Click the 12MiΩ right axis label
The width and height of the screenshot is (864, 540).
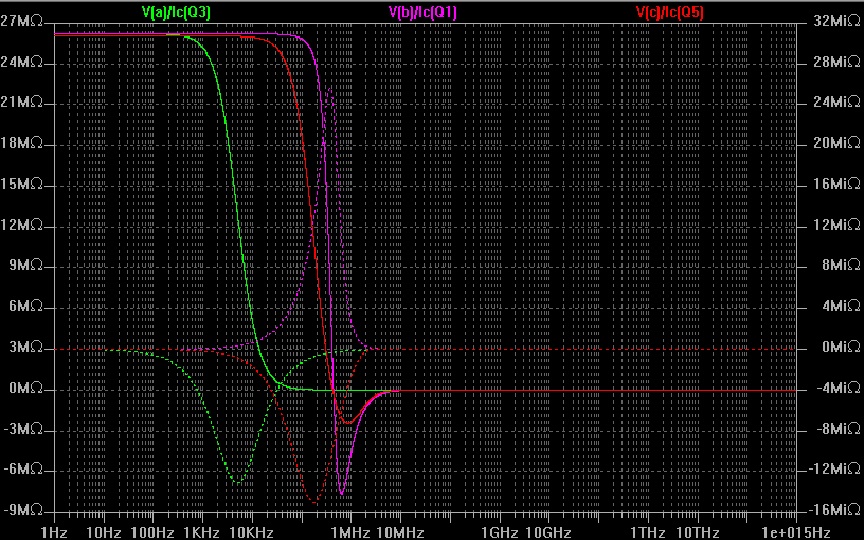click(836, 225)
